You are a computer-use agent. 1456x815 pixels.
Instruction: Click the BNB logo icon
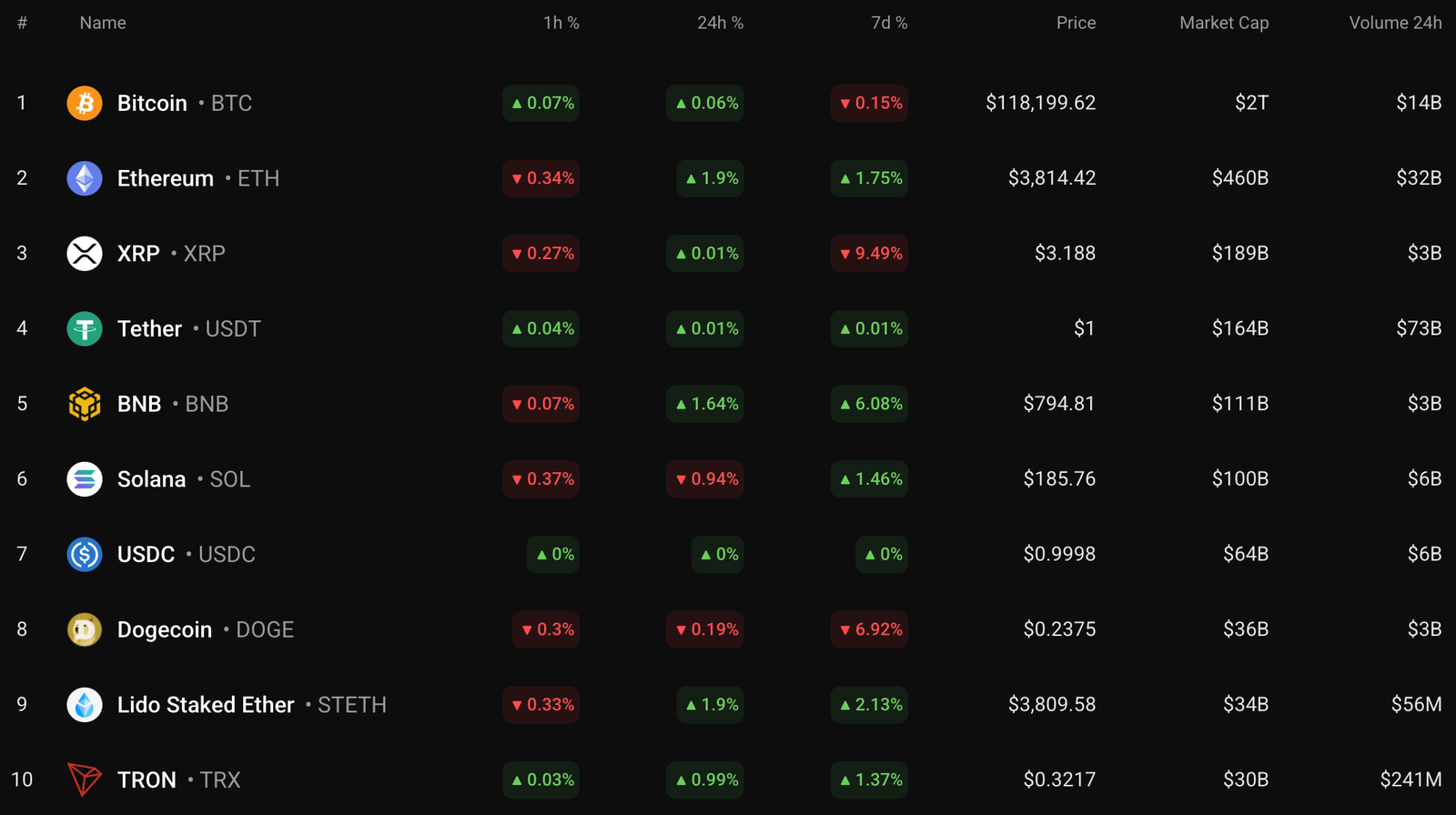tap(85, 404)
